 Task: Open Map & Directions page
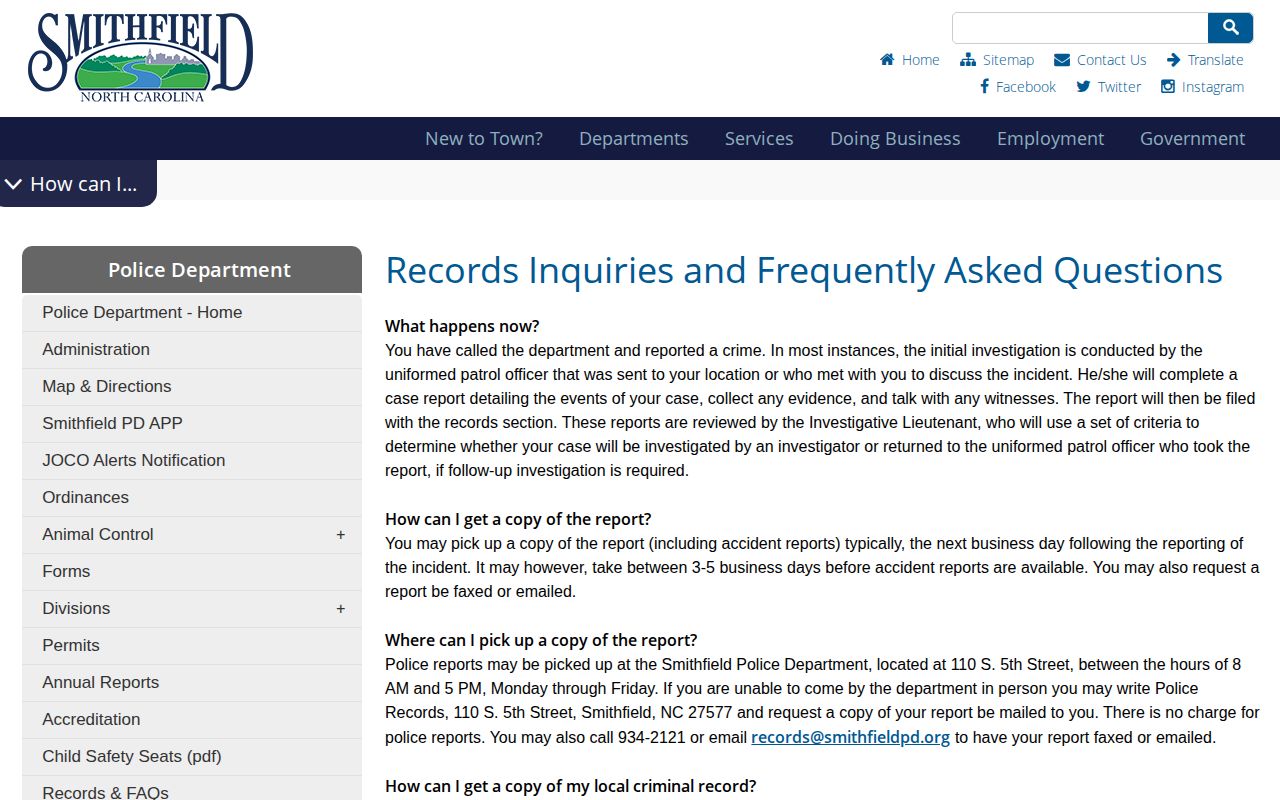click(x=192, y=387)
